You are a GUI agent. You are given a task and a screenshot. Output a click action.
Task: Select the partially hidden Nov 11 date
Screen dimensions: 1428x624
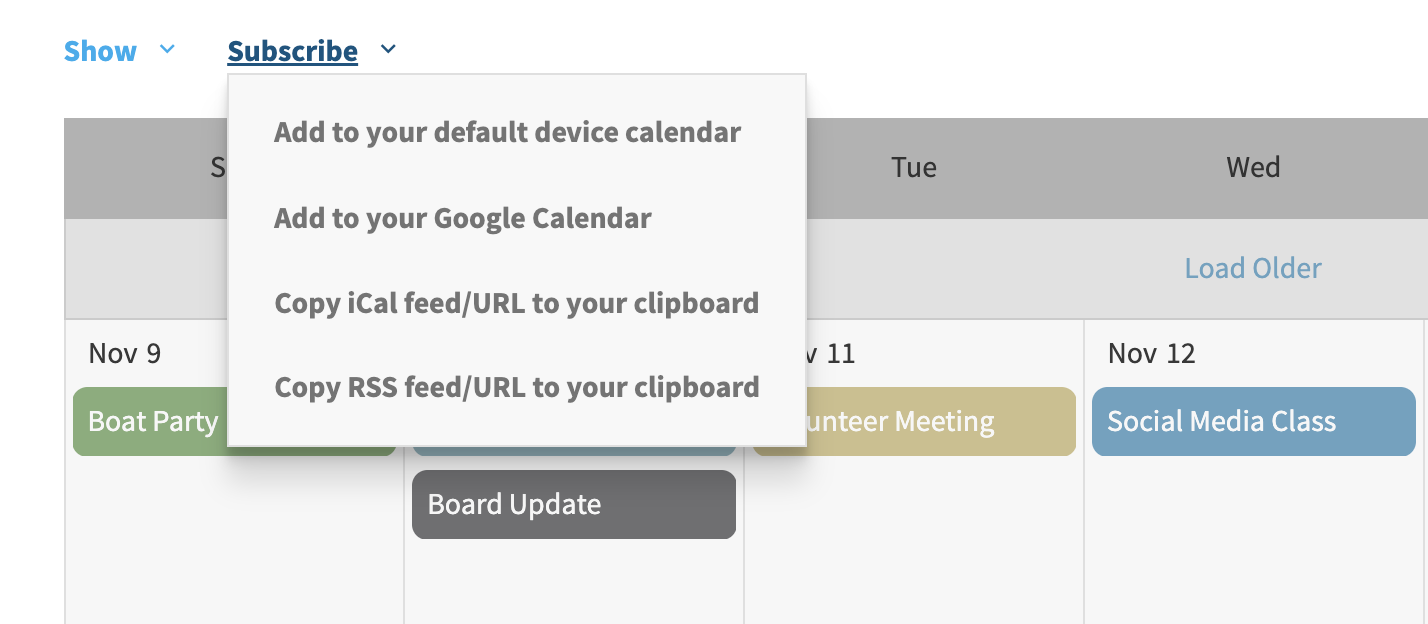coord(832,353)
